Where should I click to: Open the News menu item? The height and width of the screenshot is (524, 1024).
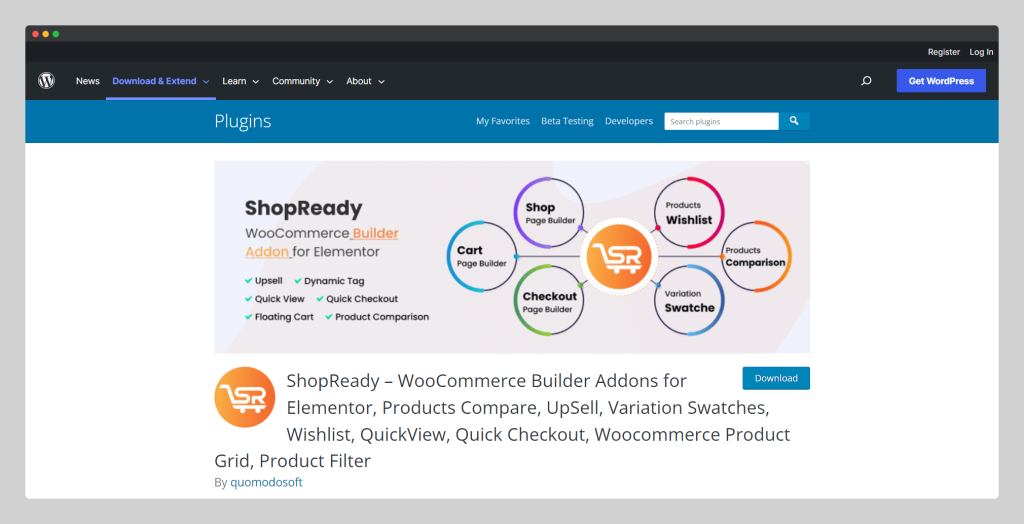tap(88, 81)
